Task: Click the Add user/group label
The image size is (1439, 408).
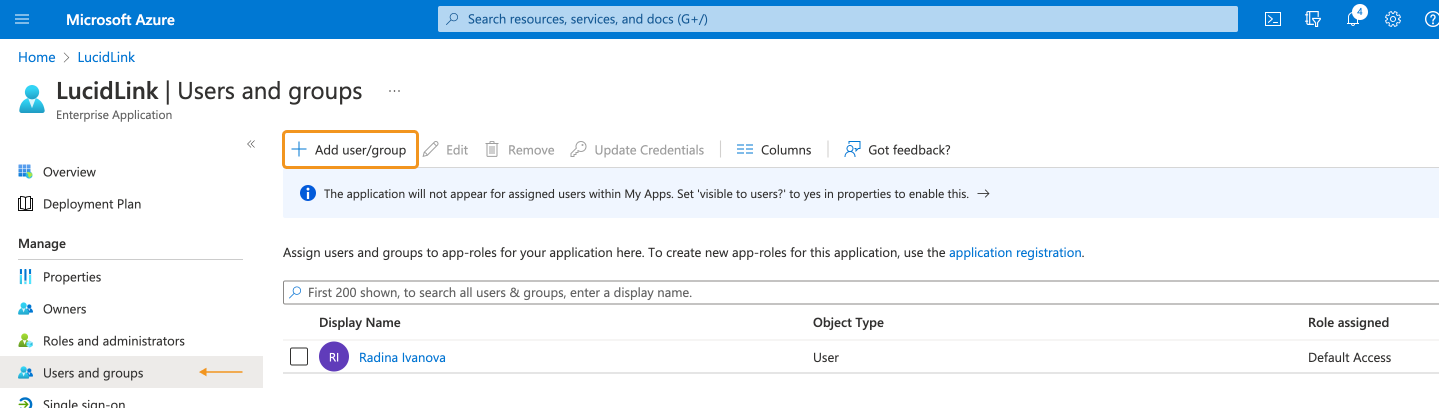Action: (360, 150)
